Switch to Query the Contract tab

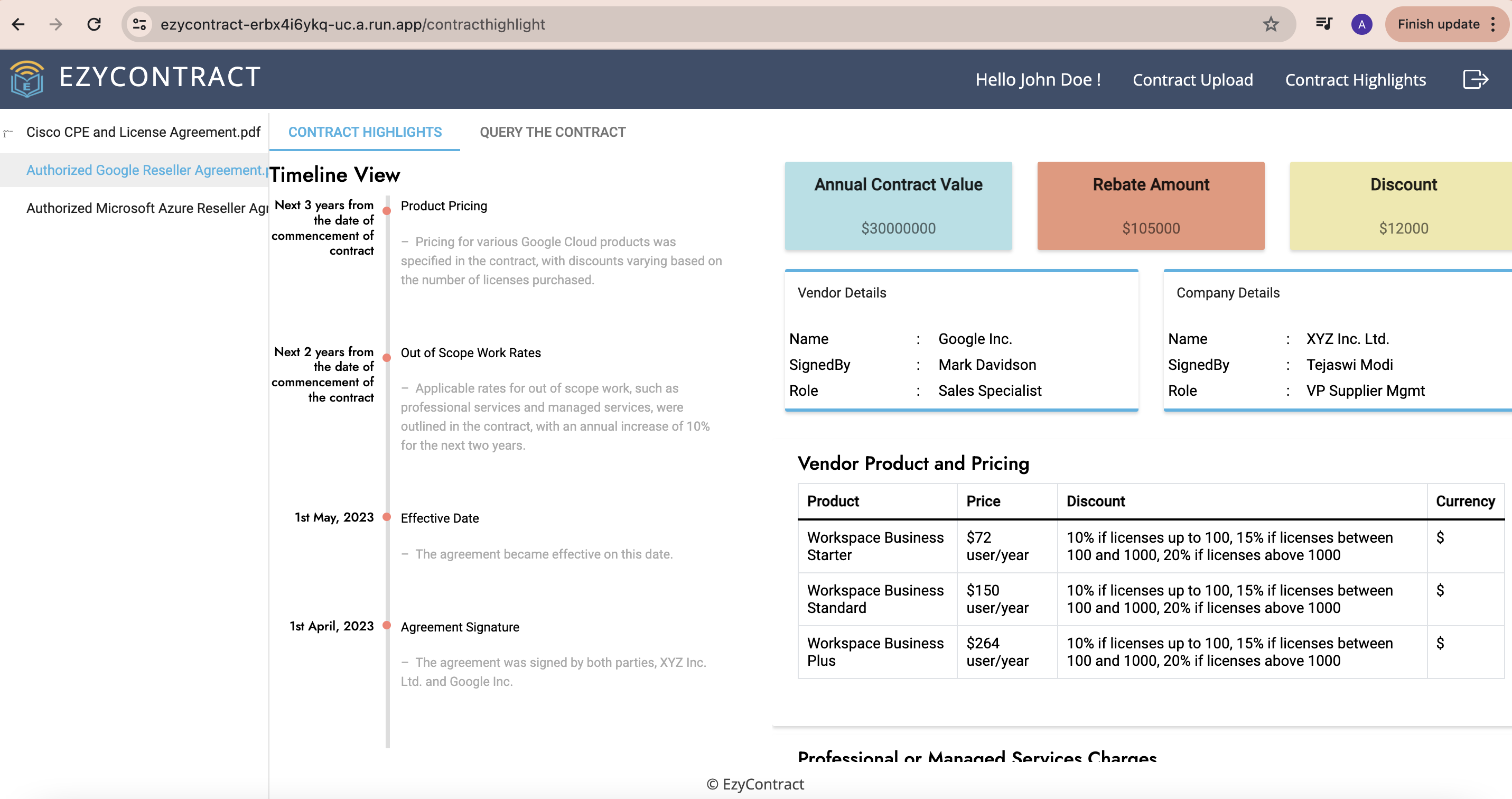552,132
